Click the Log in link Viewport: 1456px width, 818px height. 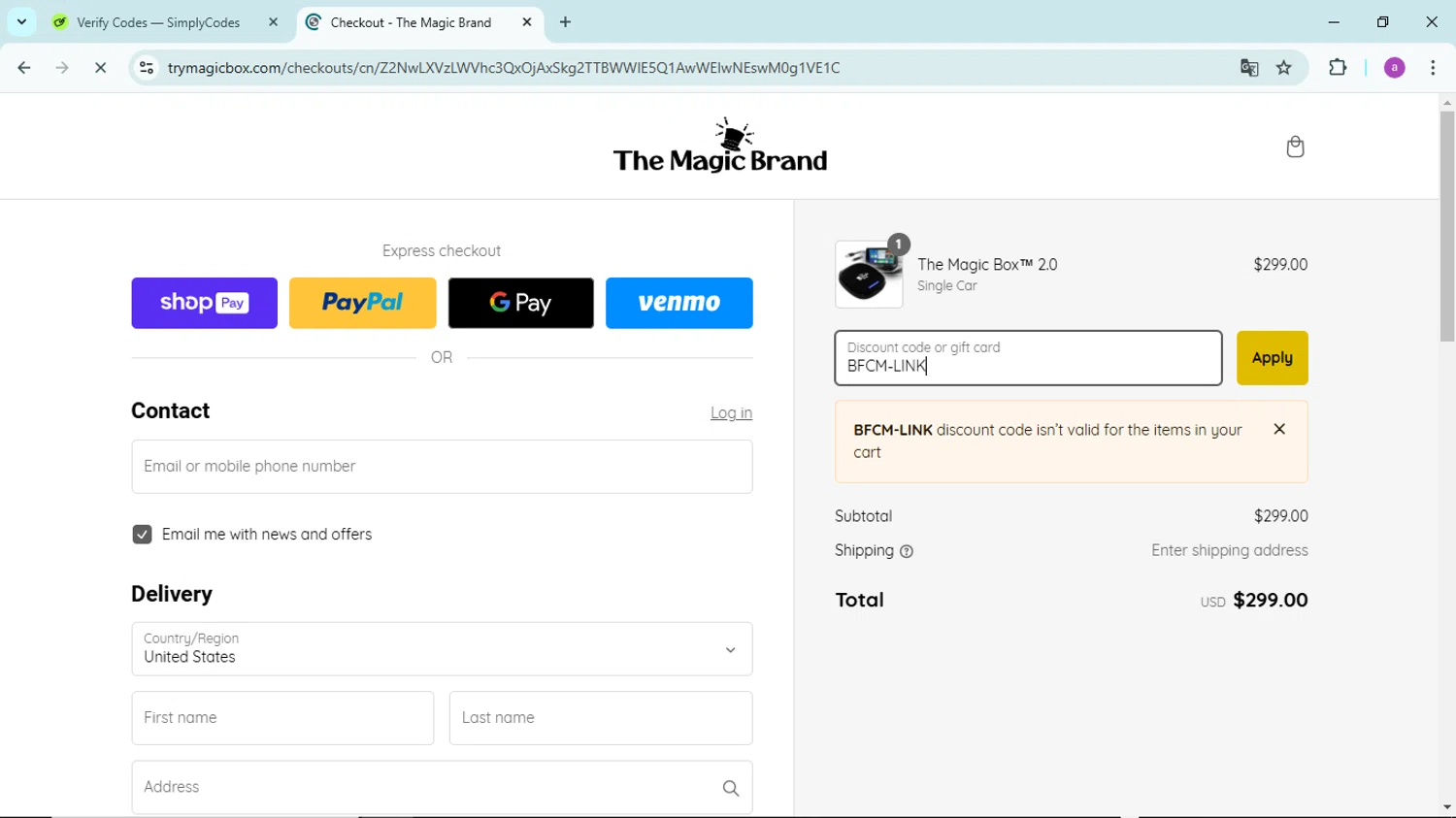tap(731, 413)
